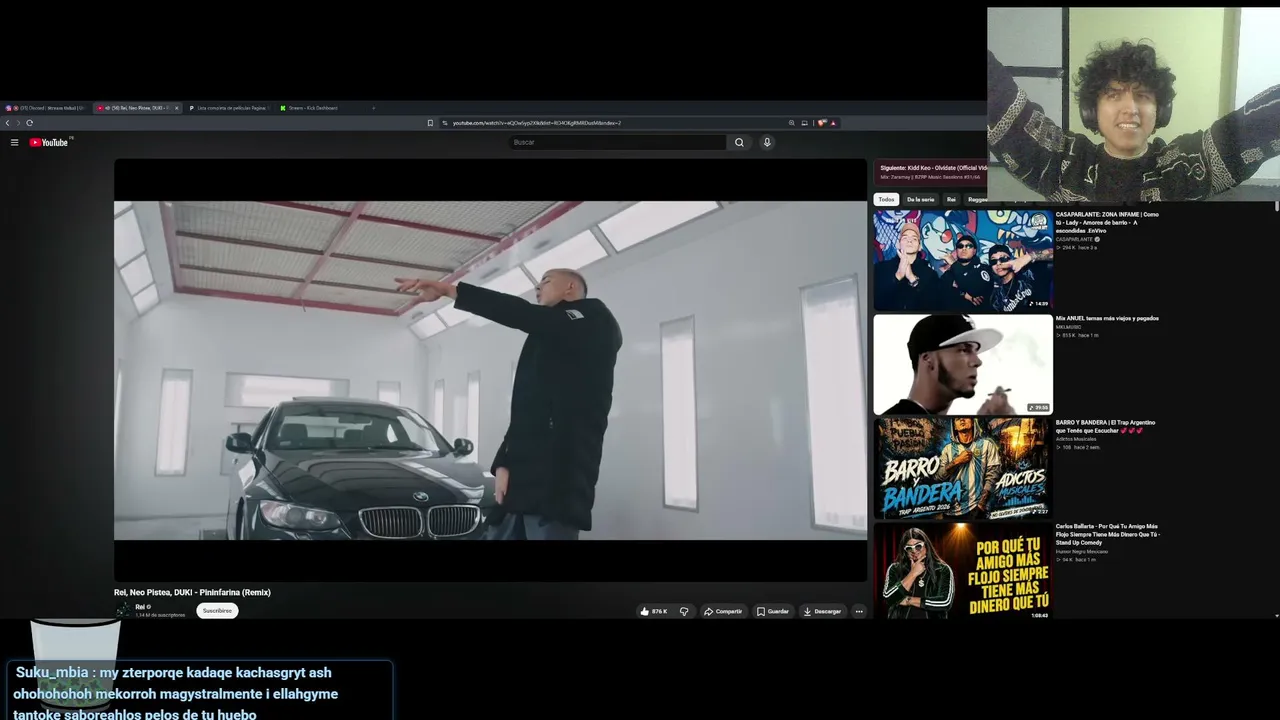Switch to the Discord browser tab
Viewport: 1280px width, 720px height.
(46, 108)
